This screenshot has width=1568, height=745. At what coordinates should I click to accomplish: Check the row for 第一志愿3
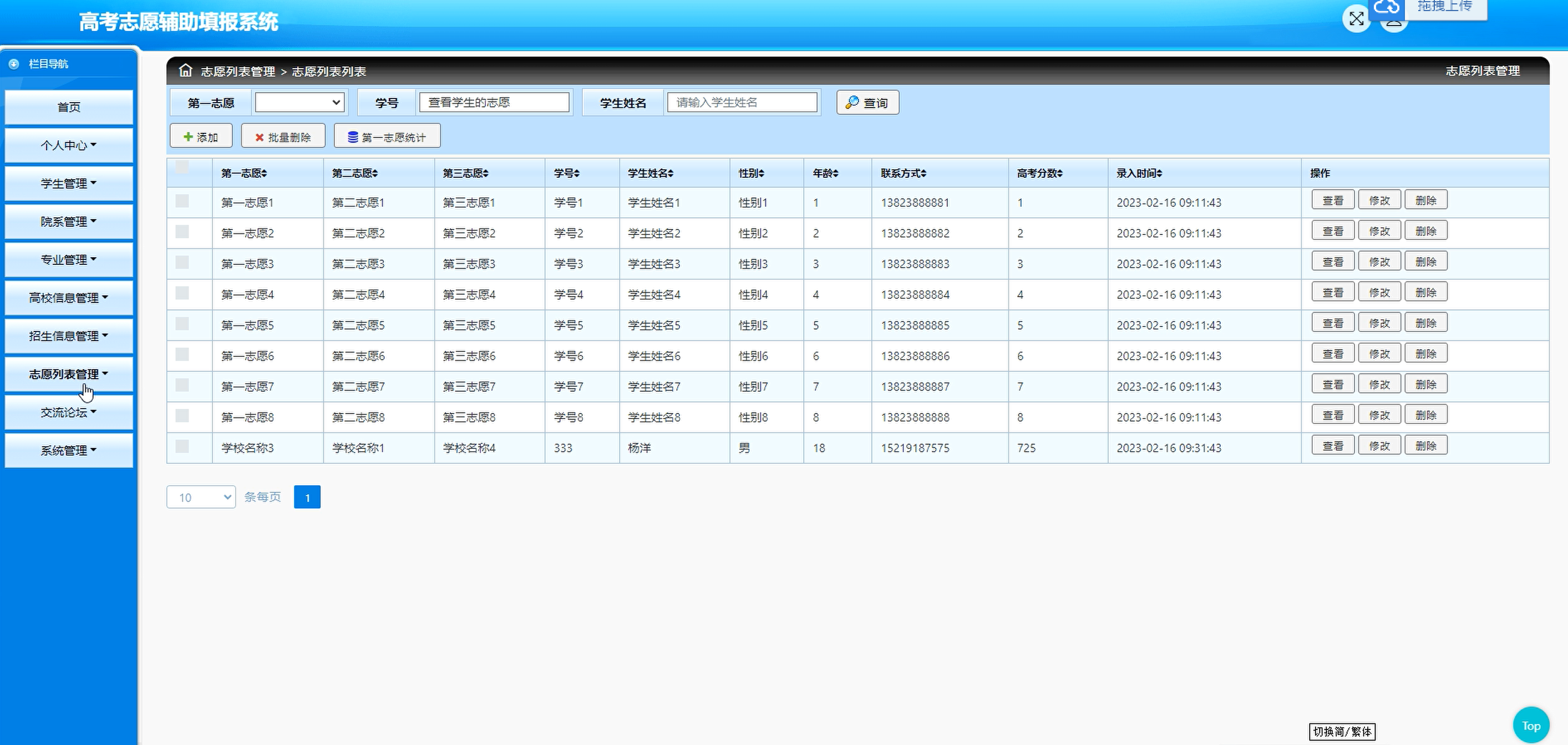[x=182, y=263]
